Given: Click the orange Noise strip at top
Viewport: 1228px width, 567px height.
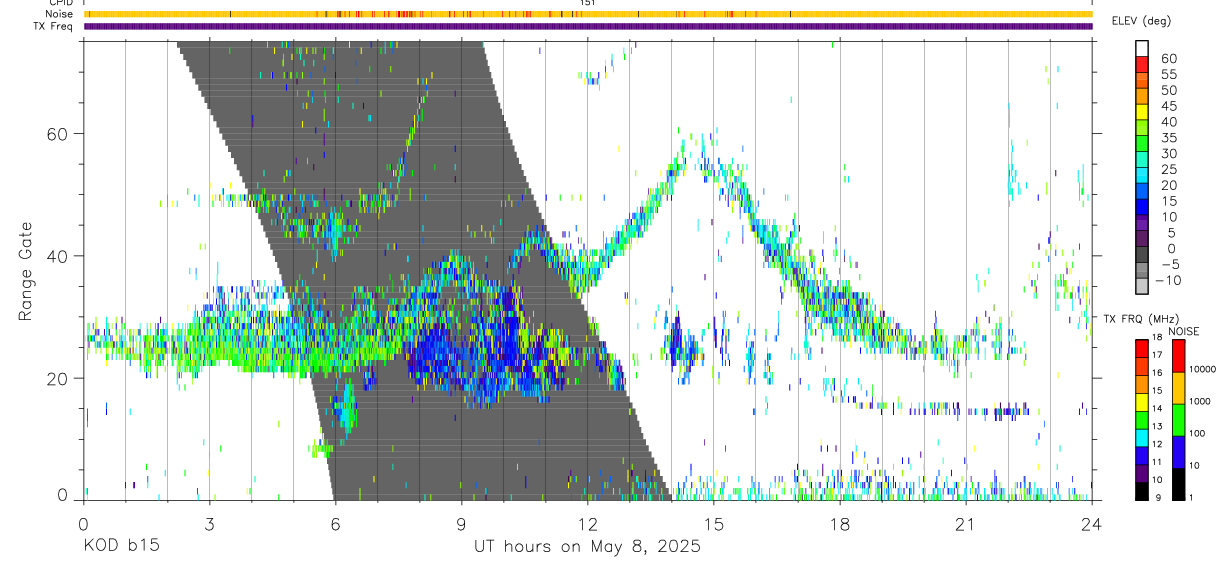Looking at the screenshot, I should [x=588, y=14].
